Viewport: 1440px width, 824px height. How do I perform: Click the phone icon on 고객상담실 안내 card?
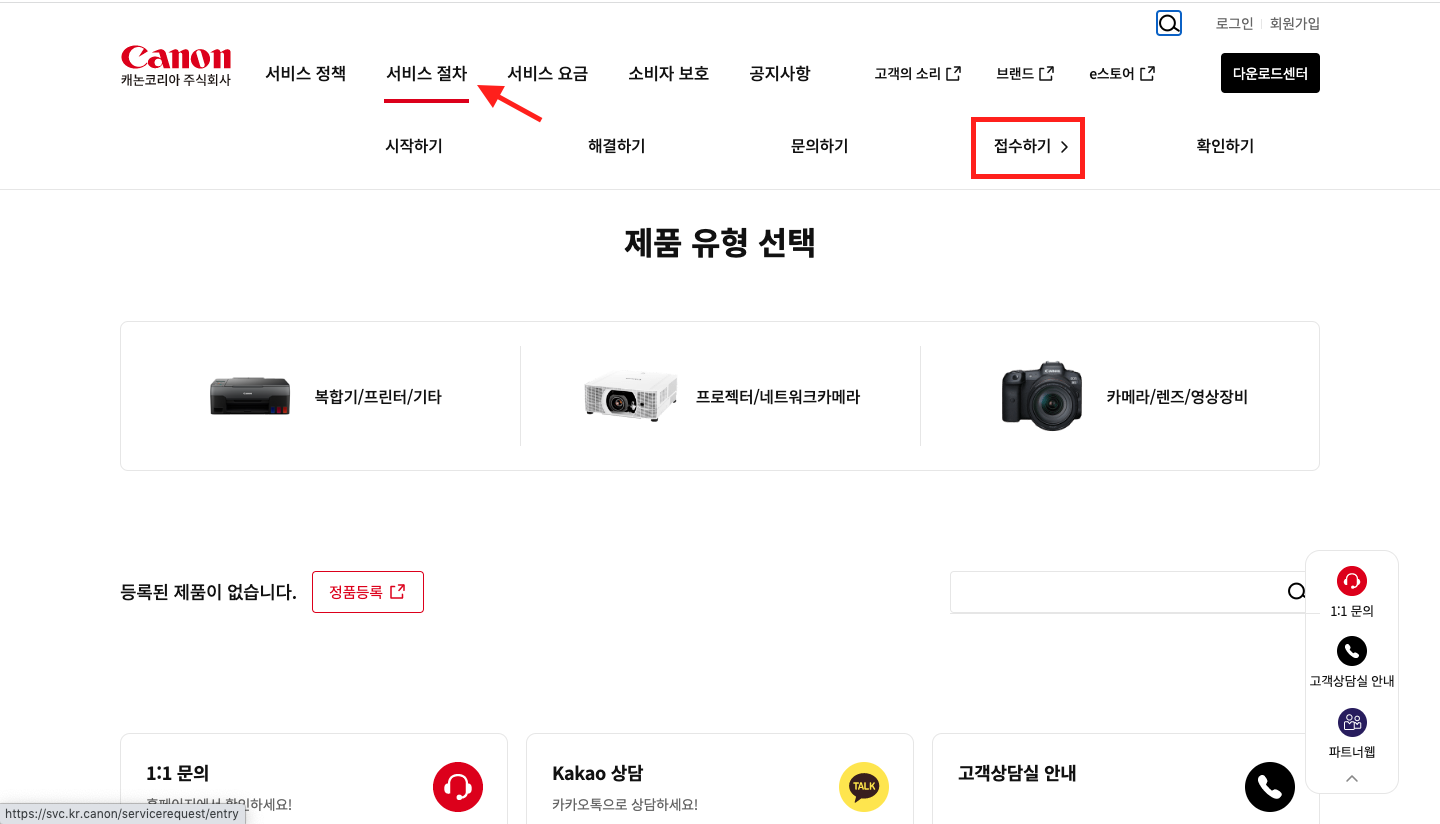(1269, 787)
